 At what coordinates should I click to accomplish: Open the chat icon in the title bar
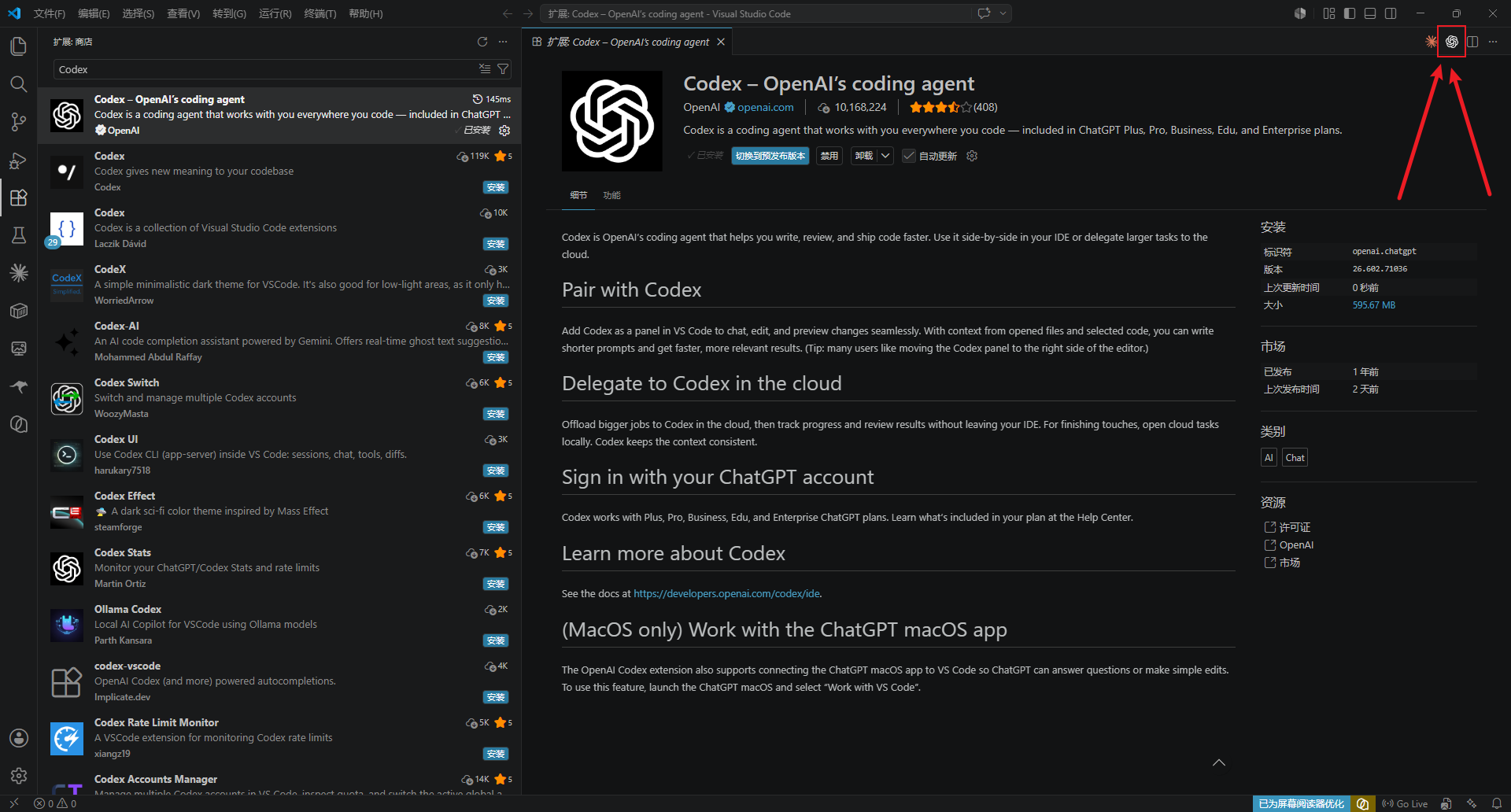[x=984, y=13]
